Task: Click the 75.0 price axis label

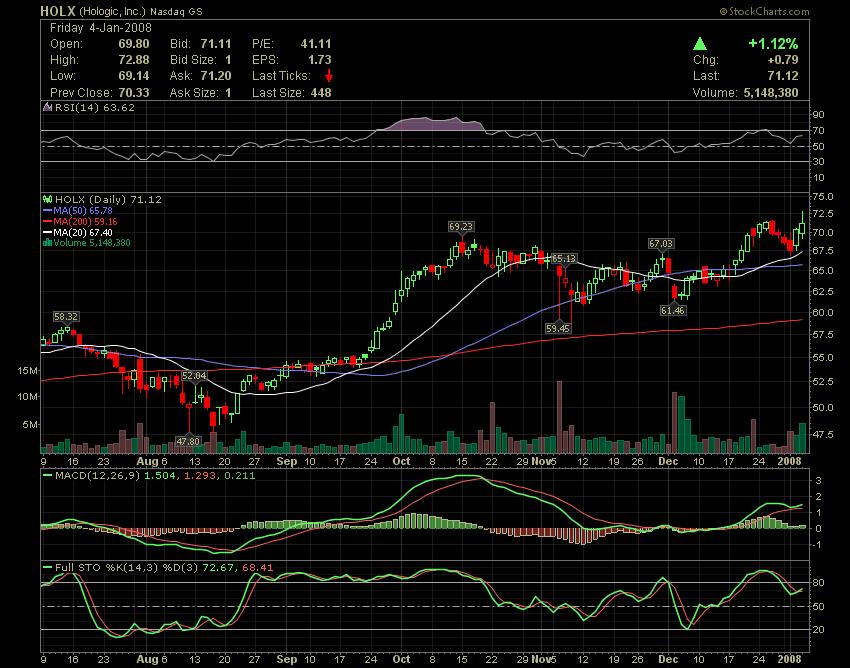Action: pyautogui.click(x=822, y=196)
